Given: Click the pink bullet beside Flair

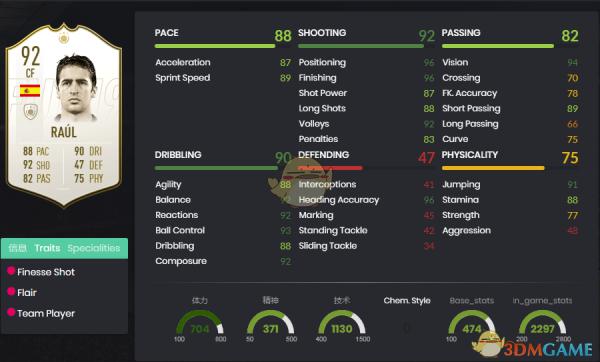Looking at the screenshot, I should coord(11,291).
